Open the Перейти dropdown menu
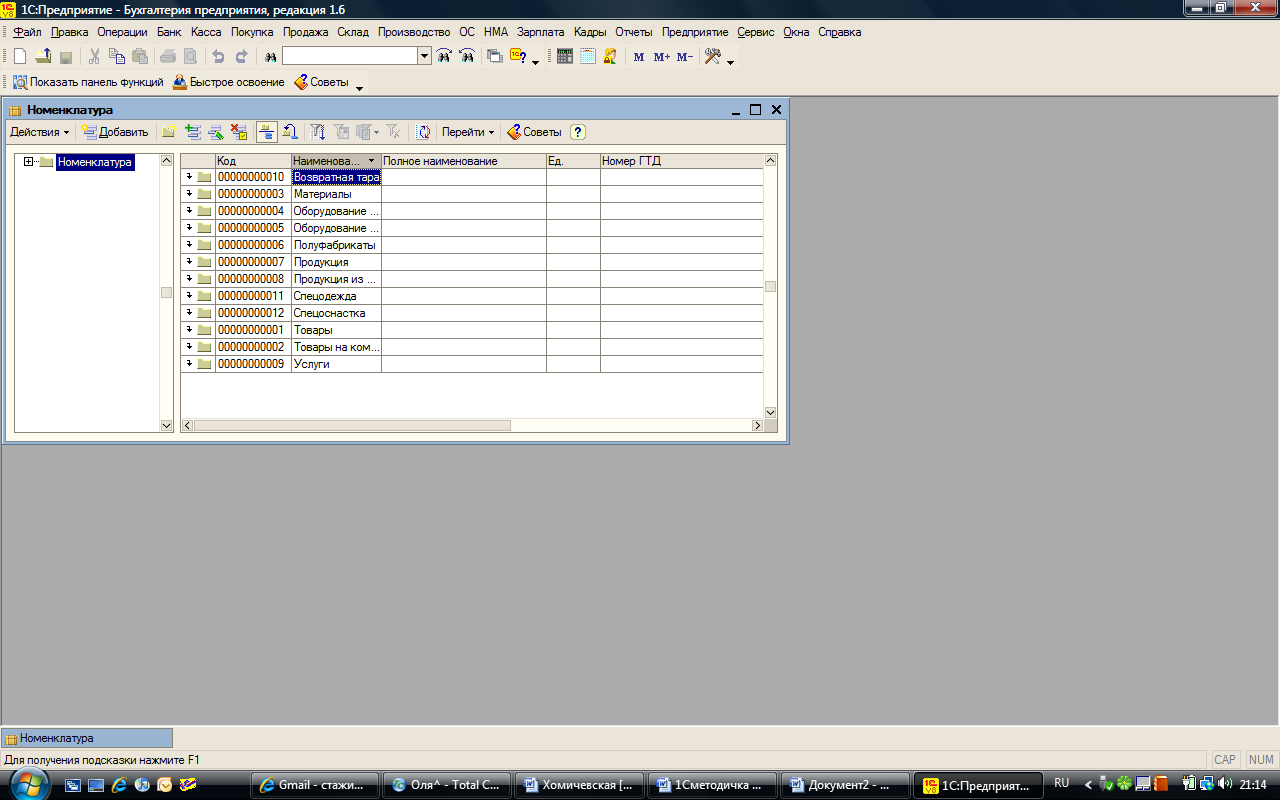 click(468, 132)
